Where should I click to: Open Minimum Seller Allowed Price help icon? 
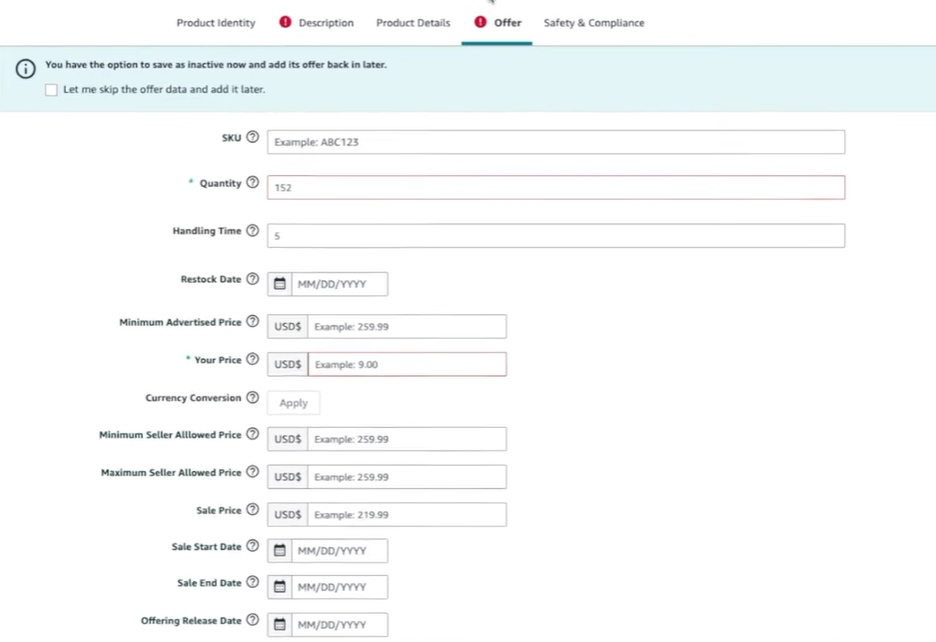click(253, 434)
